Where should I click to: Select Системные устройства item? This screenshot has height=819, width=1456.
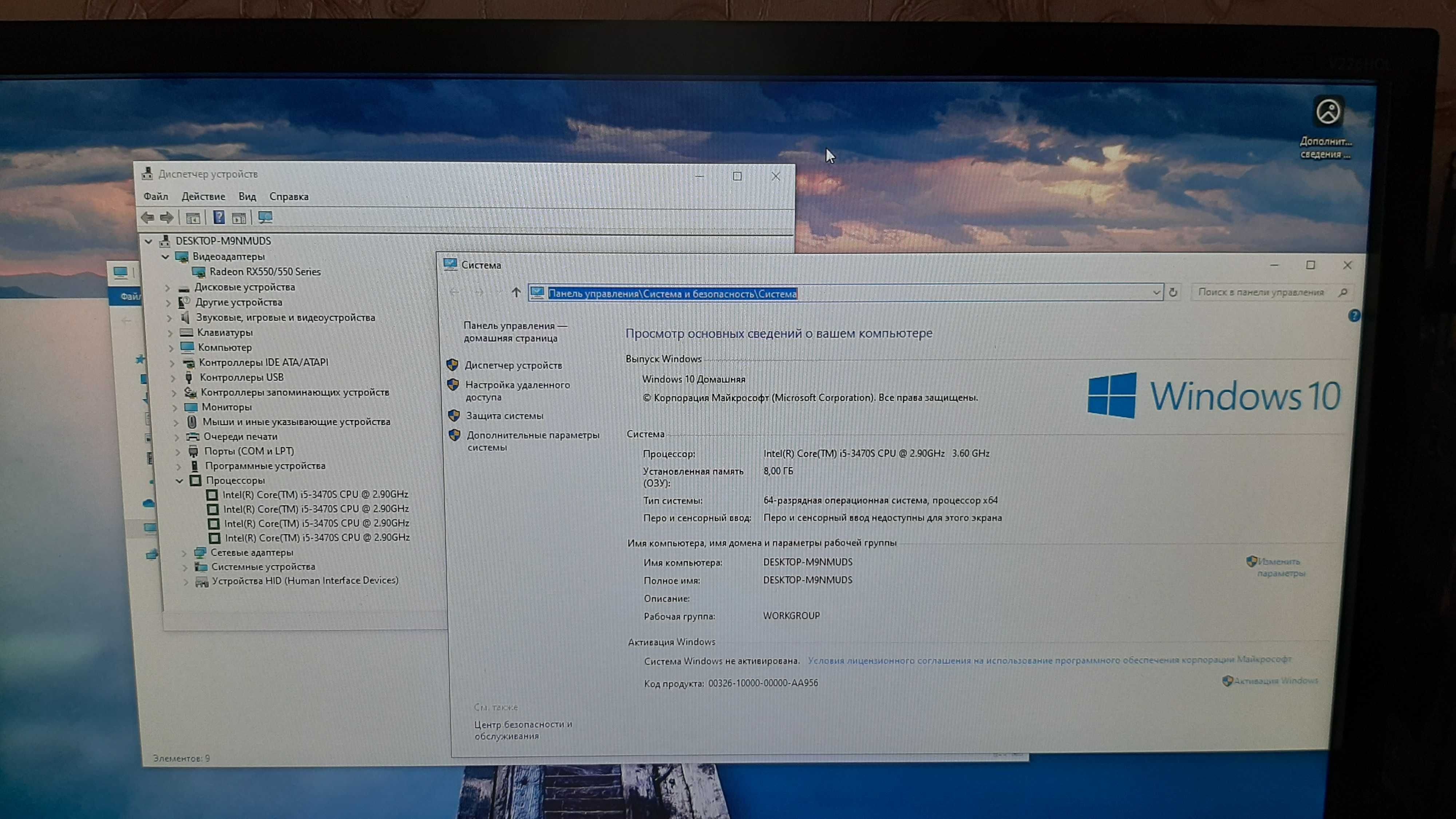[x=264, y=566]
